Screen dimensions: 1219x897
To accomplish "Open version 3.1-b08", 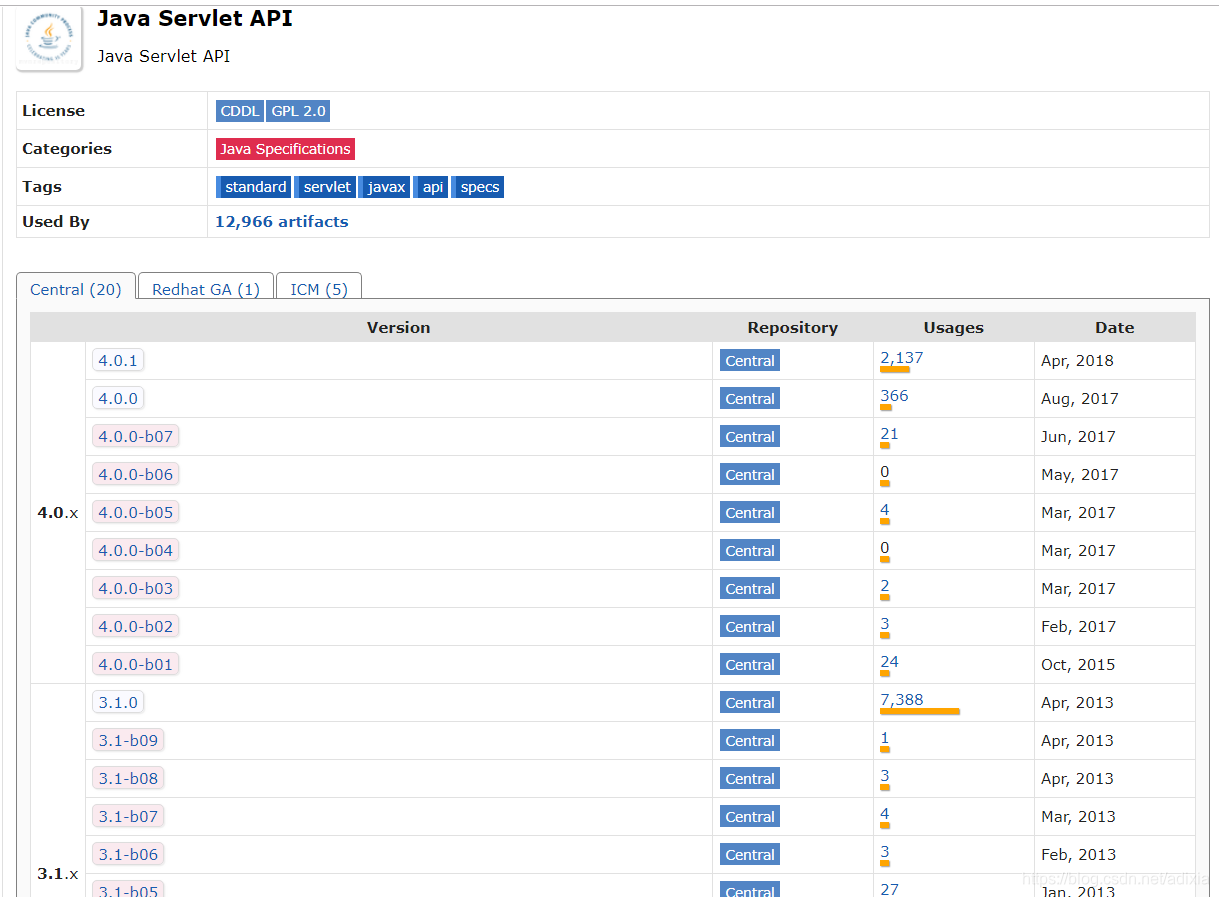I will click(x=128, y=778).
